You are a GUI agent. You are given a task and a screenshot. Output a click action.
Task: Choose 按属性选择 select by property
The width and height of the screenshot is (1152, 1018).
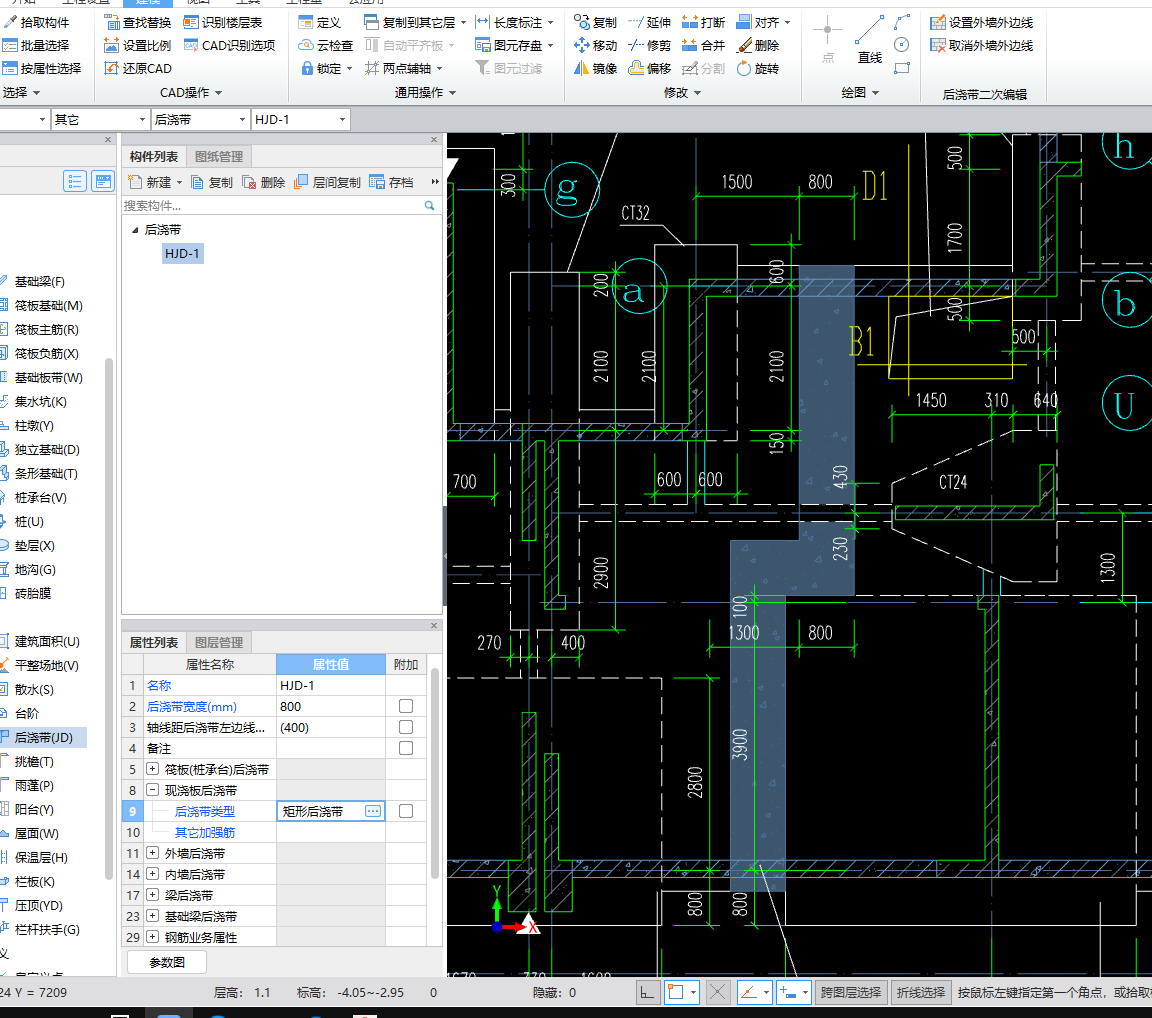(42, 68)
